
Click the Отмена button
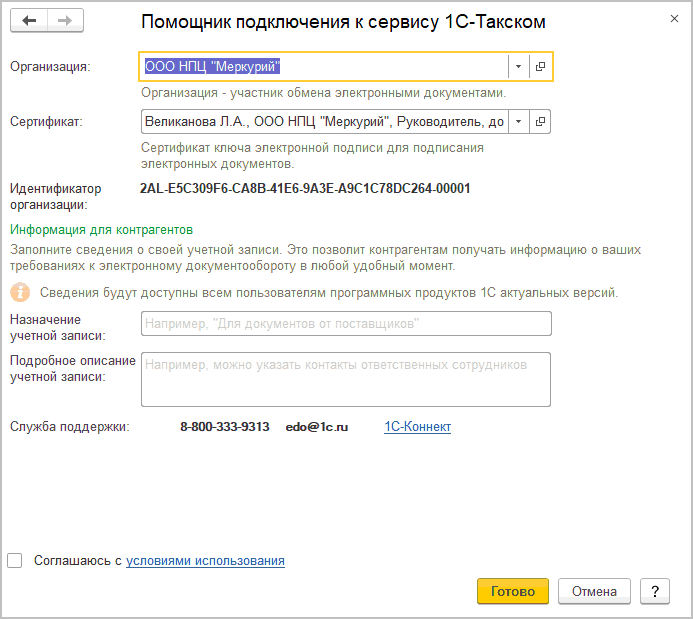coord(594,591)
